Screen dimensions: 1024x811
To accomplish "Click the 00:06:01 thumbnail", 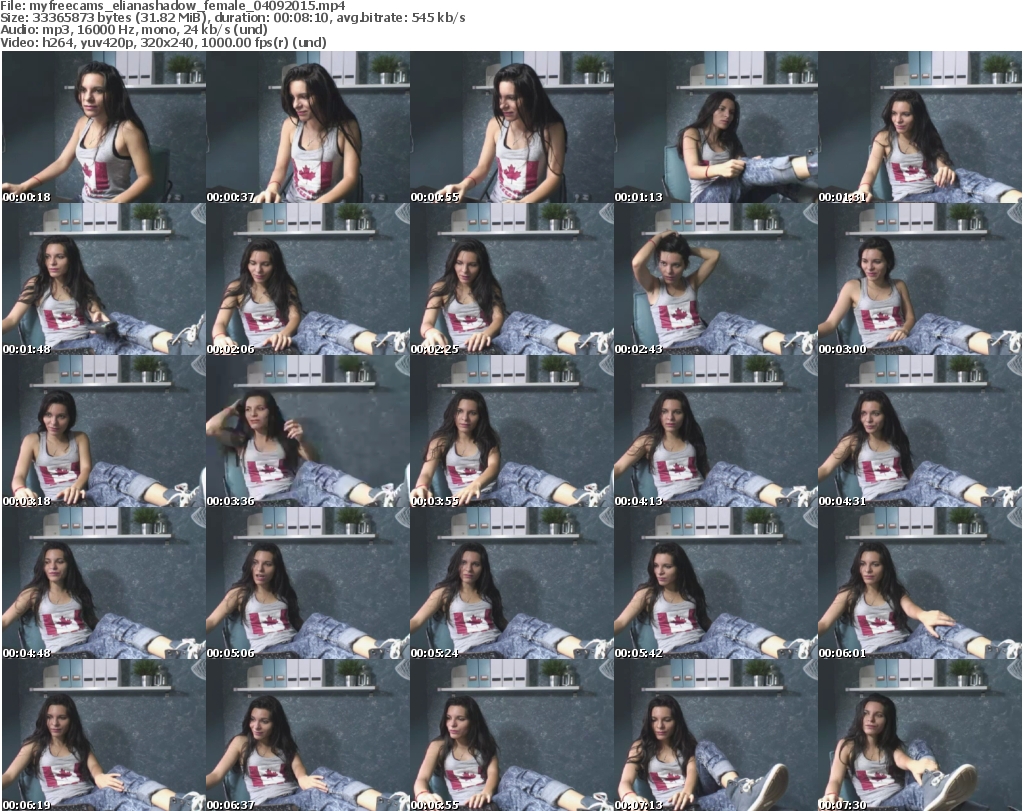I will (x=920, y=583).
